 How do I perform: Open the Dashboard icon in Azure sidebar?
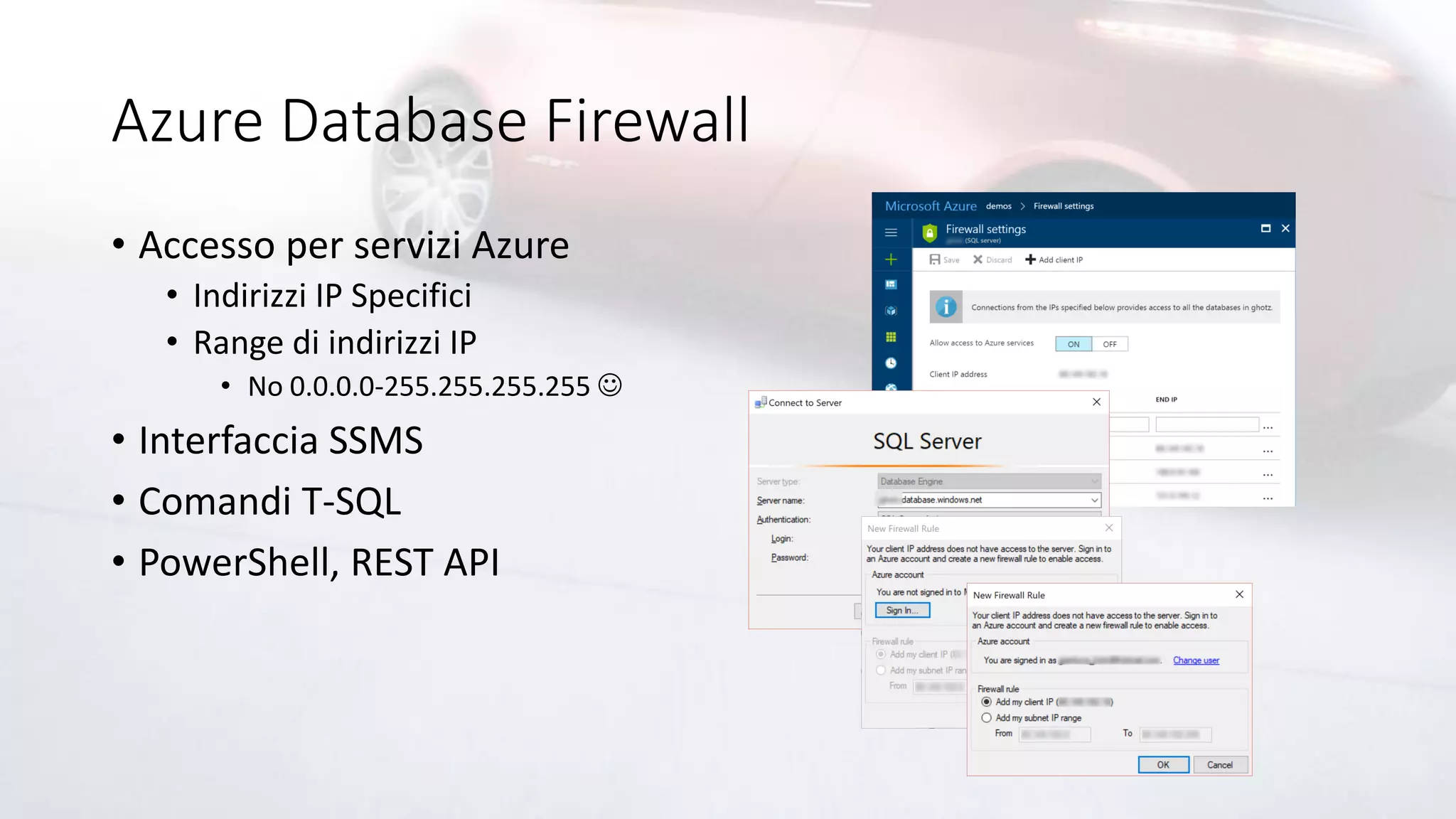[x=891, y=284]
